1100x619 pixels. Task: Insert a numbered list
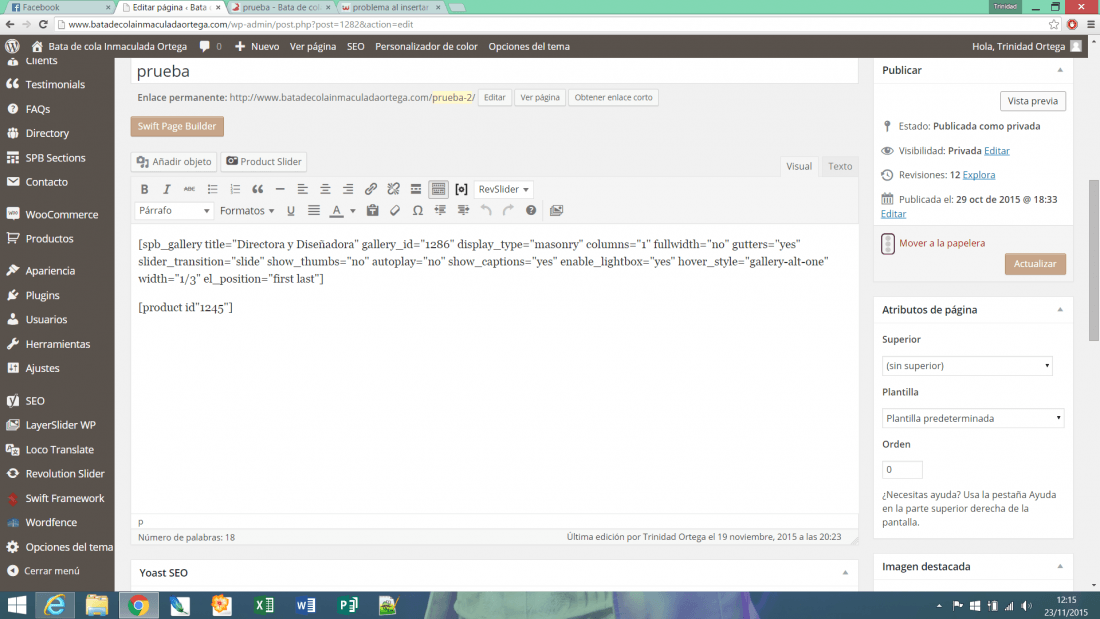[x=235, y=189]
